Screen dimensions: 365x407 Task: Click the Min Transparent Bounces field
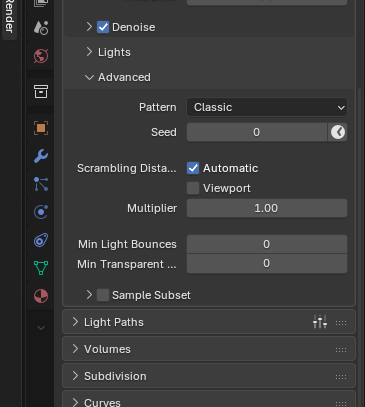(267, 264)
